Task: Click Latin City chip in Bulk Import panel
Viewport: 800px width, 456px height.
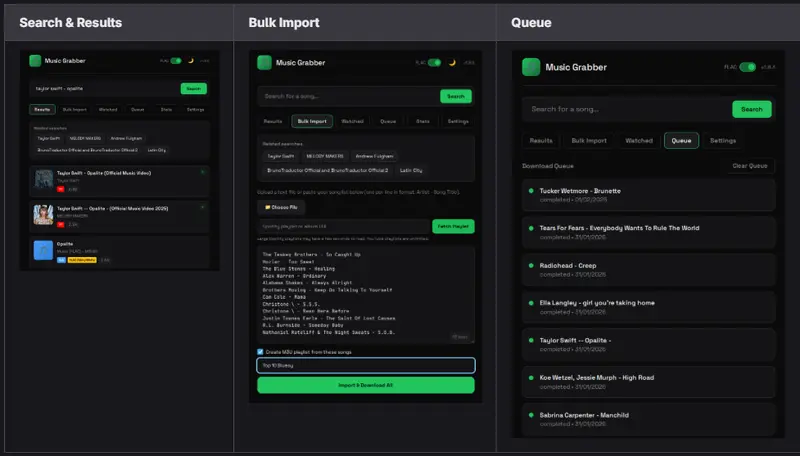Action: [x=411, y=170]
